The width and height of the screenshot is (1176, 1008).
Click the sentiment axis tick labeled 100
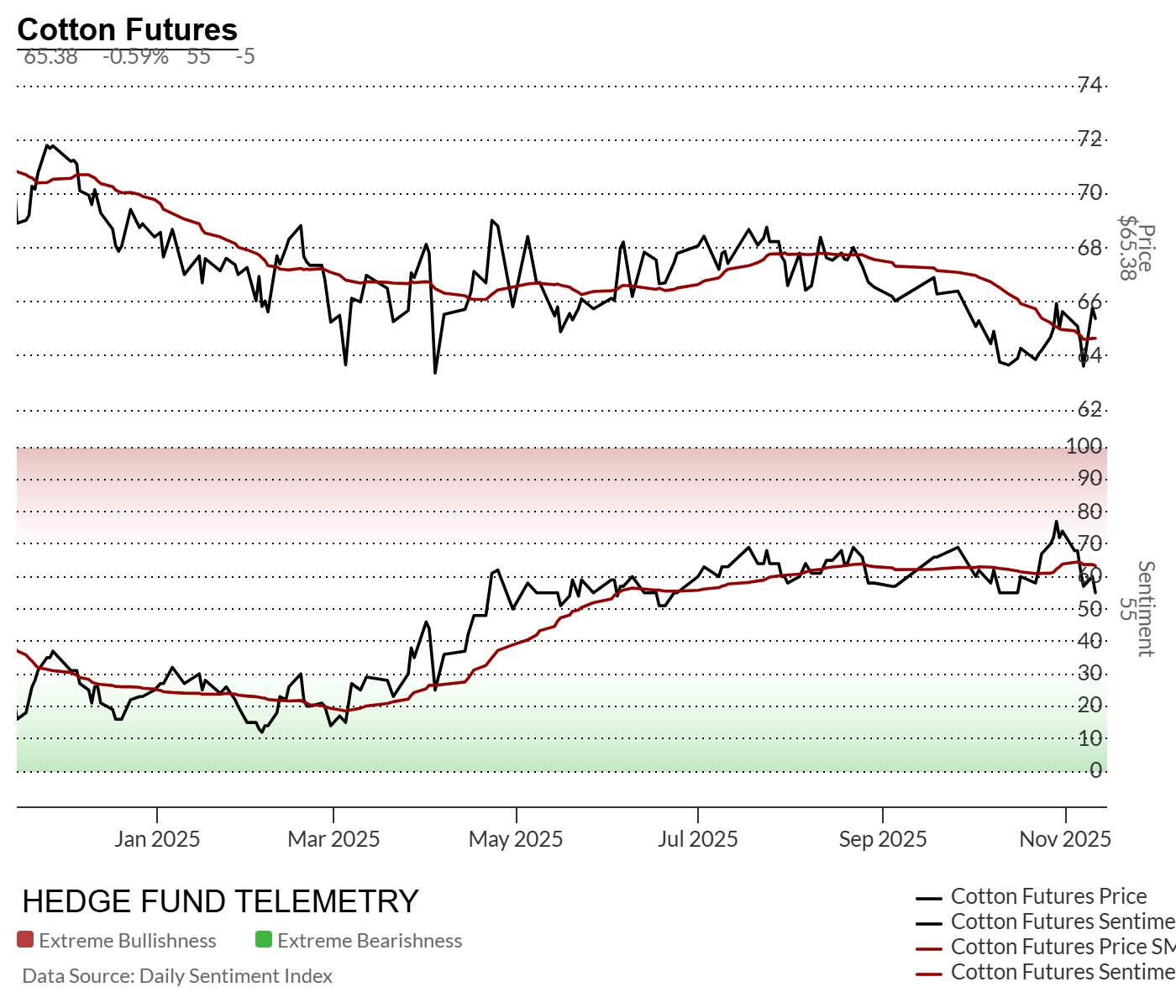point(1084,446)
